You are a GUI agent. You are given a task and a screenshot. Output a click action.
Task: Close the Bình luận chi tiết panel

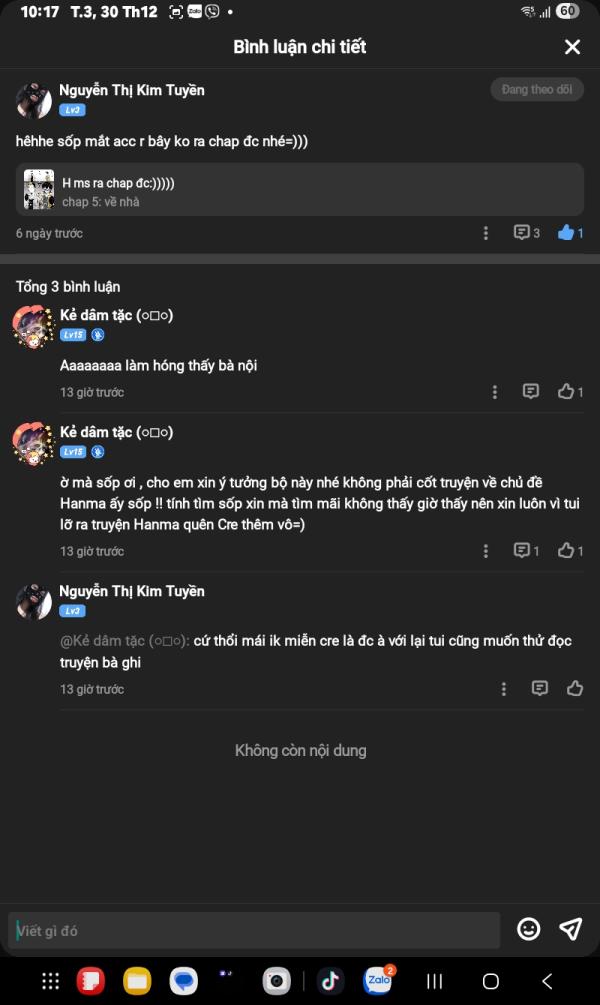tap(572, 47)
